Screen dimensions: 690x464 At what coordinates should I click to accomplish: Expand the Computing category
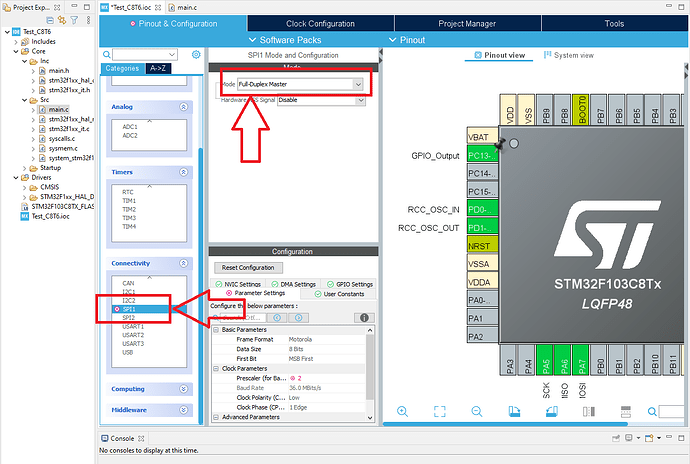click(184, 389)
